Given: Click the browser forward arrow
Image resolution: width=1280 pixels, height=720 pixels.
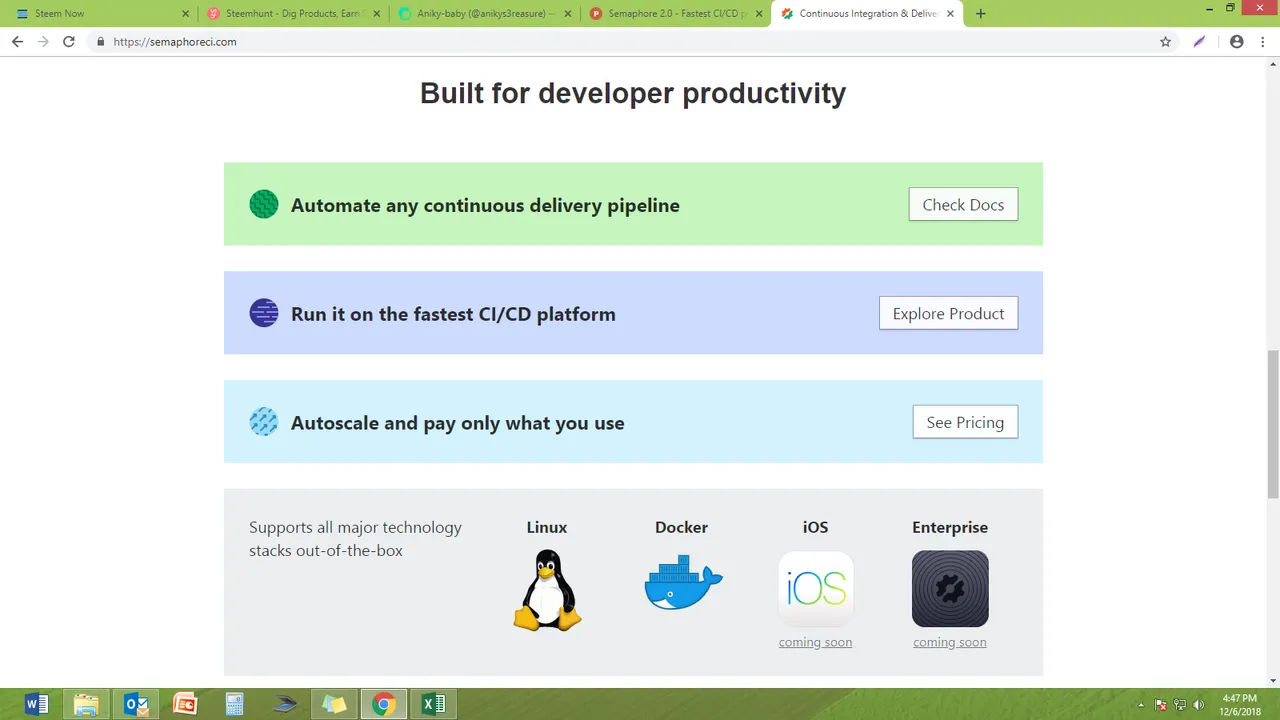Looking at the screenshot, I should [43, 42].
